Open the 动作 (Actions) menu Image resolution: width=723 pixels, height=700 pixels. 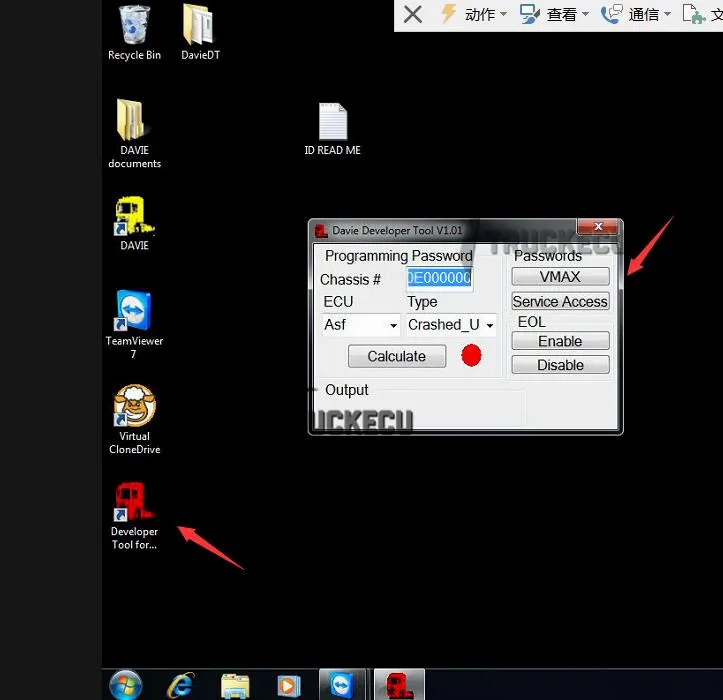click(x=474, y=14)
